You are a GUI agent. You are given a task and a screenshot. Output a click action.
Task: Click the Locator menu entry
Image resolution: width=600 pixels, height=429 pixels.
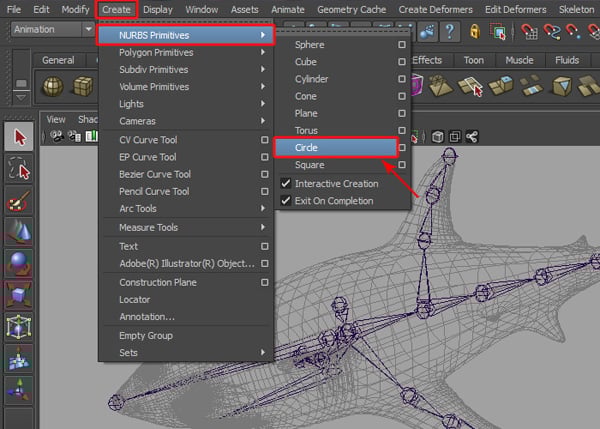tap(135, 300)
